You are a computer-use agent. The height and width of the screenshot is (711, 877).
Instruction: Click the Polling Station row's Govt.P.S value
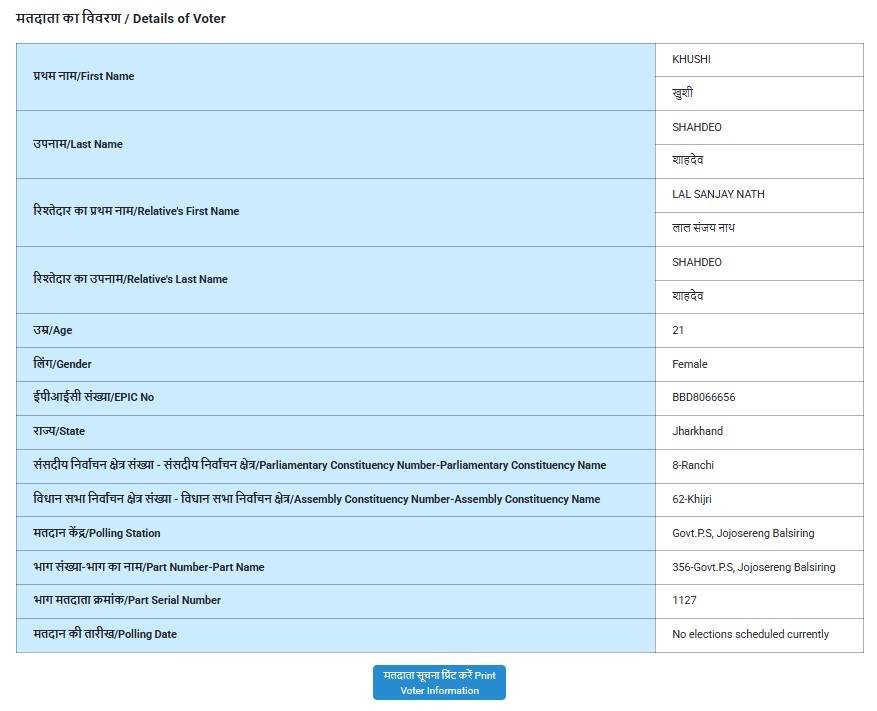(x=743, y=533)
